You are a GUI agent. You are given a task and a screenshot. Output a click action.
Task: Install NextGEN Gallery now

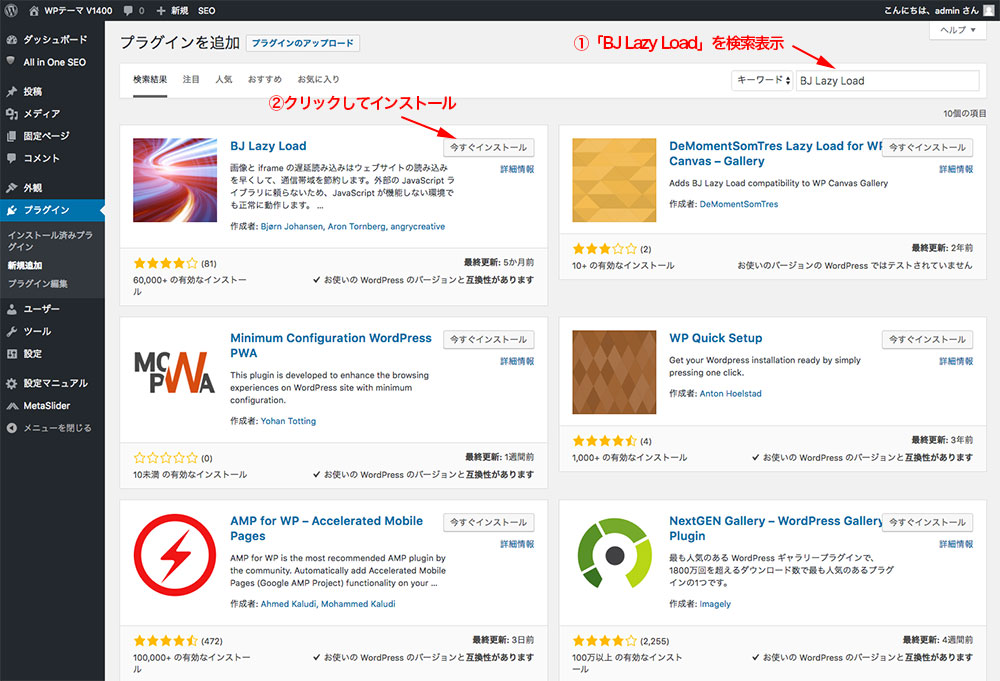click(927, 522)
